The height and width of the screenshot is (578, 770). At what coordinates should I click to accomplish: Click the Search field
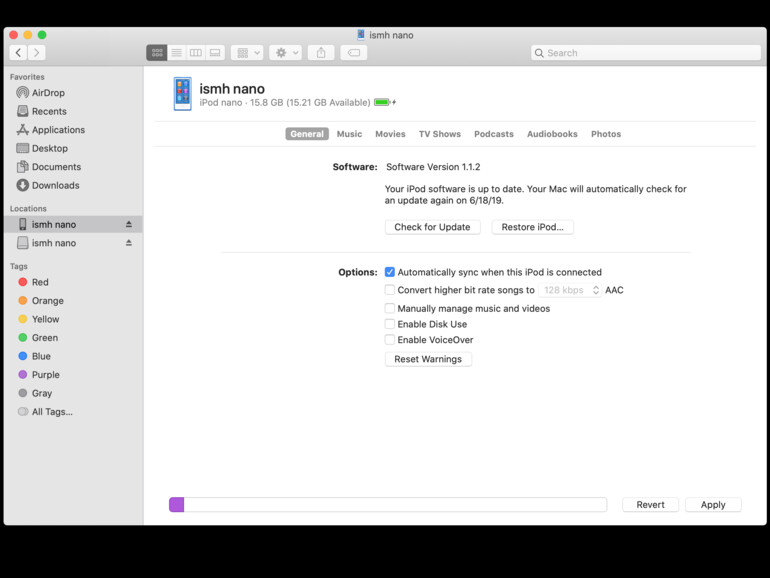[x=645, y=53]
